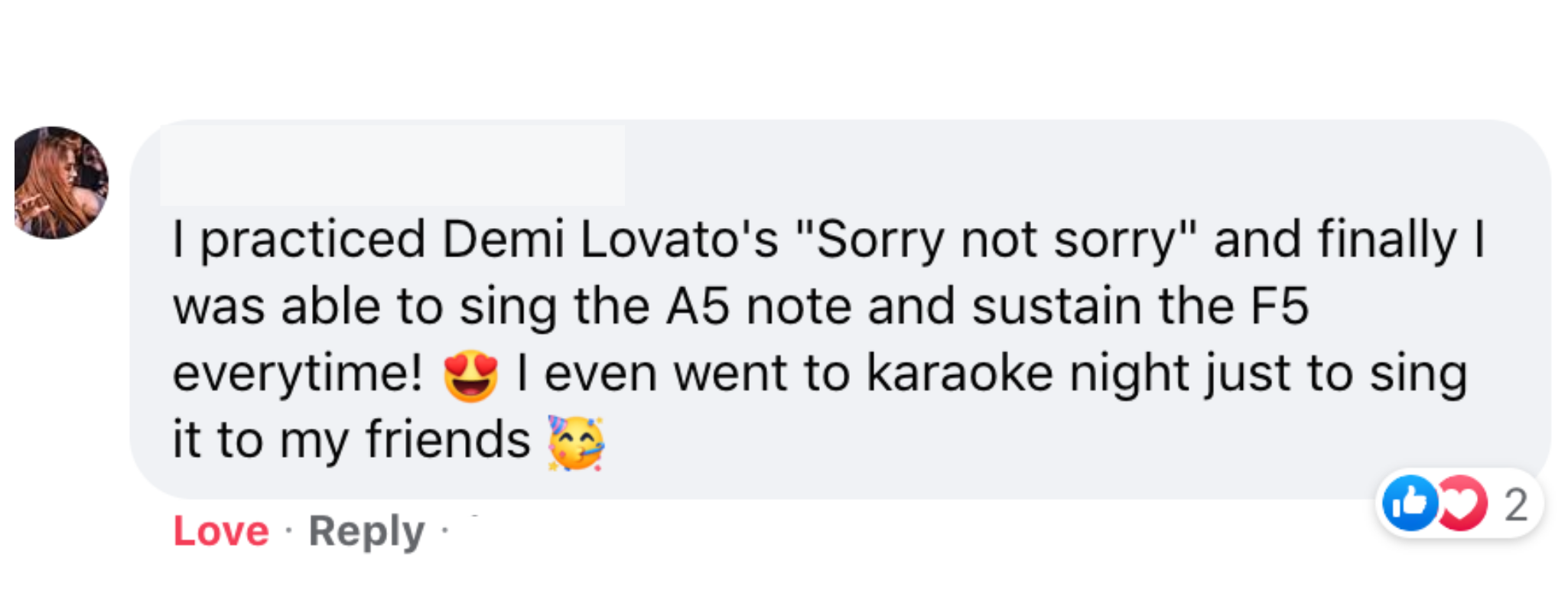Click the word "finally" in the first line
Image resolution: width=1568 pixels, height=597 pixels.
click(1387, 240)
